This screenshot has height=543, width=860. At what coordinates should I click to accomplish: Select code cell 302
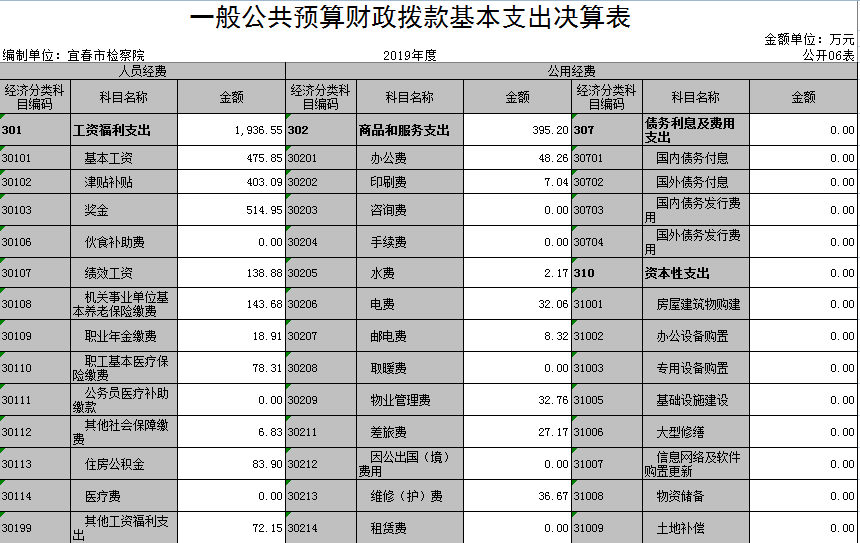(x=321, y=130)
